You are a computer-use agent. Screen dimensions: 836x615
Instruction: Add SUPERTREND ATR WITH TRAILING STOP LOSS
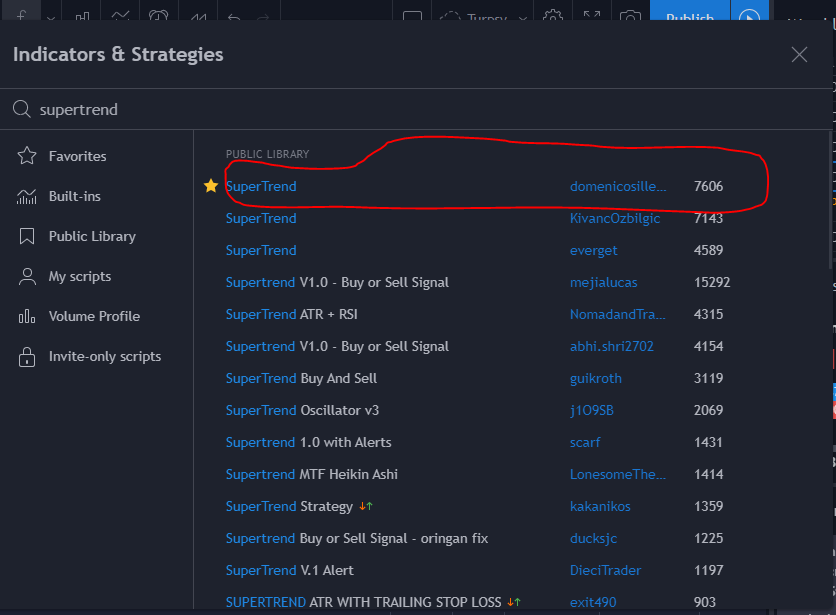point(363,602)
